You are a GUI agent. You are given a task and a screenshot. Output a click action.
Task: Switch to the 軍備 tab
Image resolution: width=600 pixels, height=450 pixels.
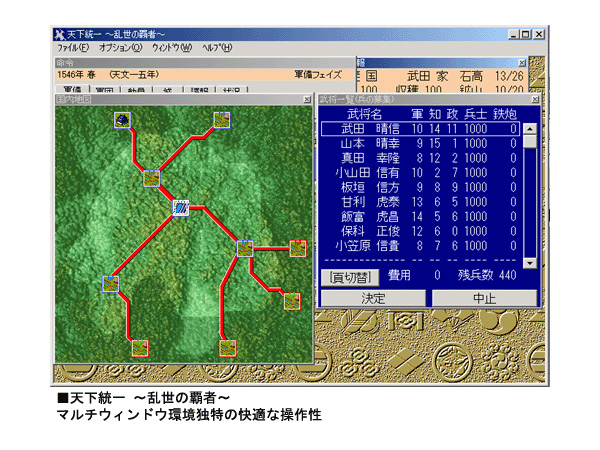pyautogui.click(x=73, y=89)
